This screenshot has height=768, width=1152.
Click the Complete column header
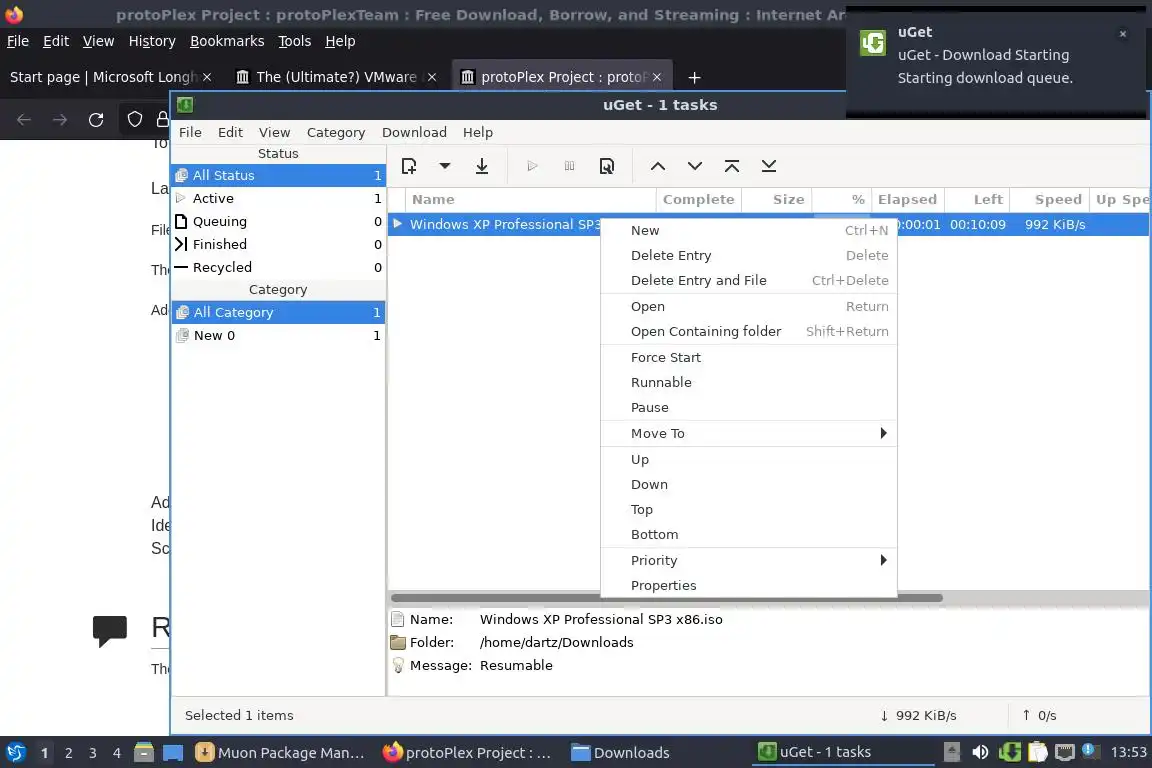[x=699, y=199]
